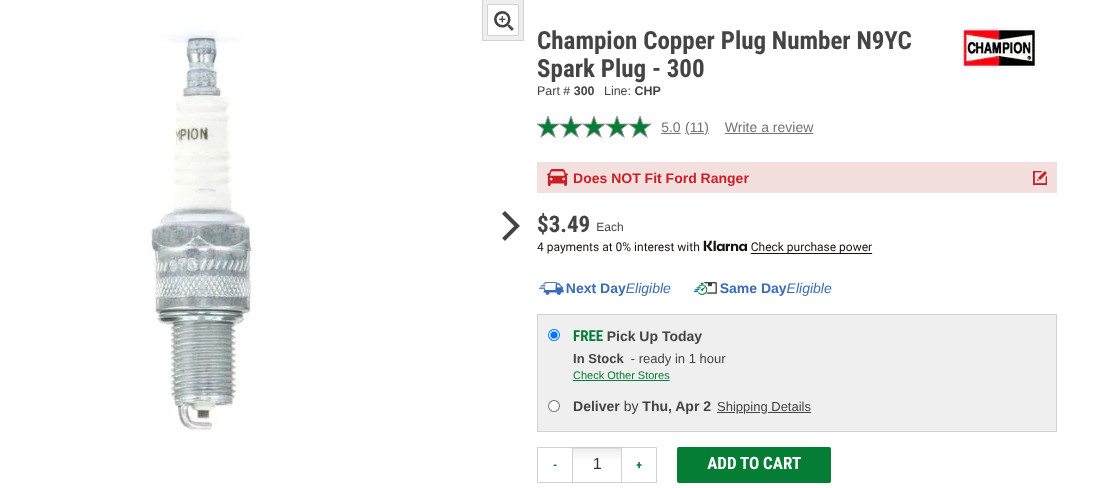Open the Write a review link
The height and width of the screenshot is (488, 1100).
click(768, 127)
